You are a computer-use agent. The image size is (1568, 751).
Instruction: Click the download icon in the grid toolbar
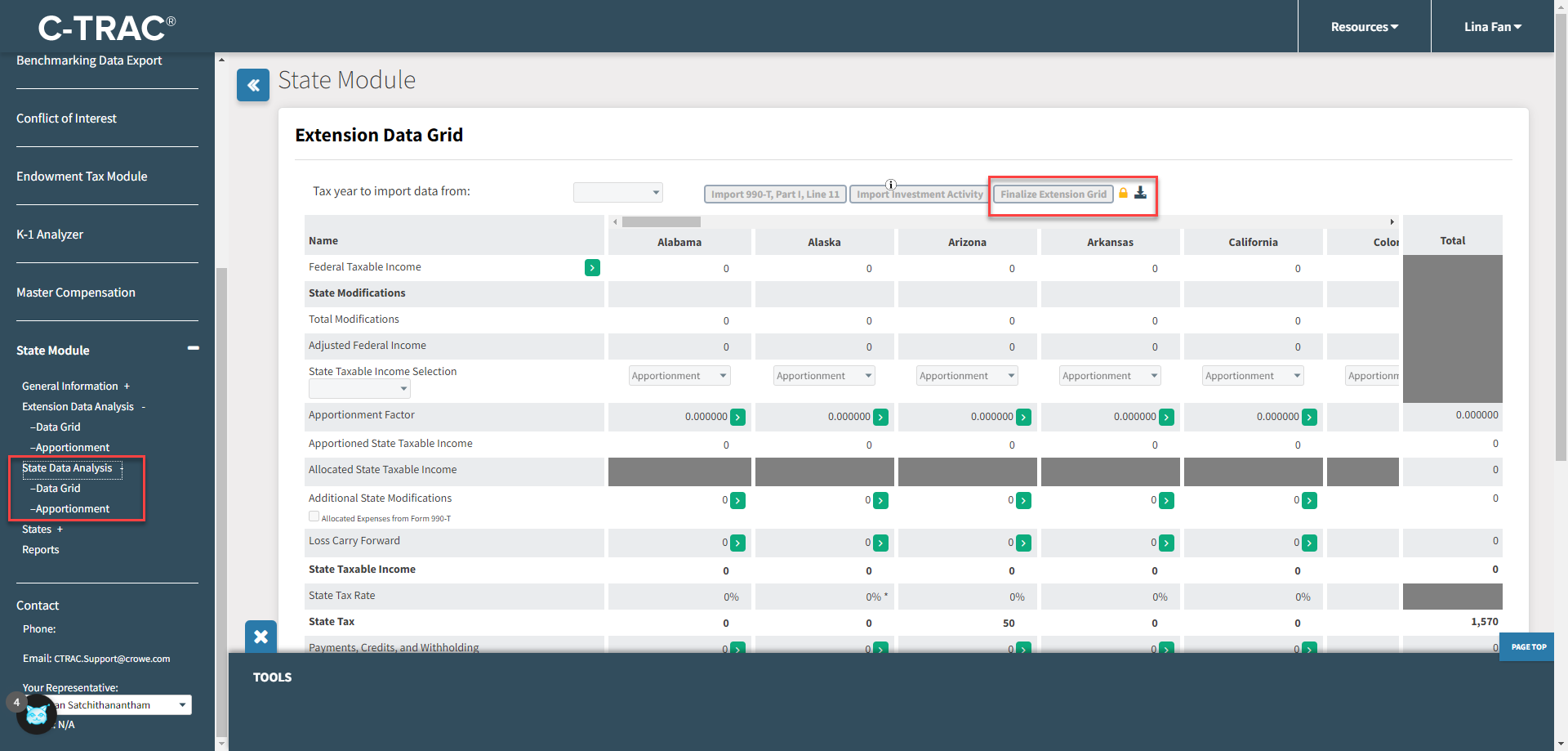coord(1140,193)
